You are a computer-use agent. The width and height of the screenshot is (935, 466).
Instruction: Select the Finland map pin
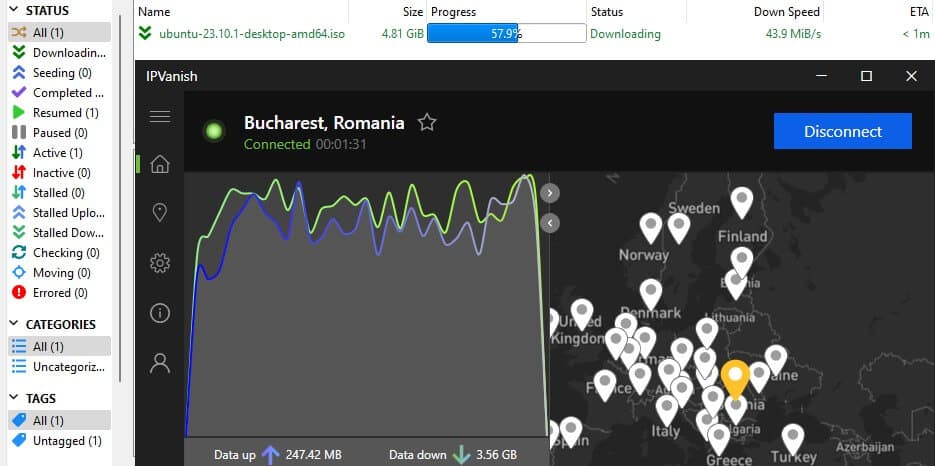coord(742,201)
